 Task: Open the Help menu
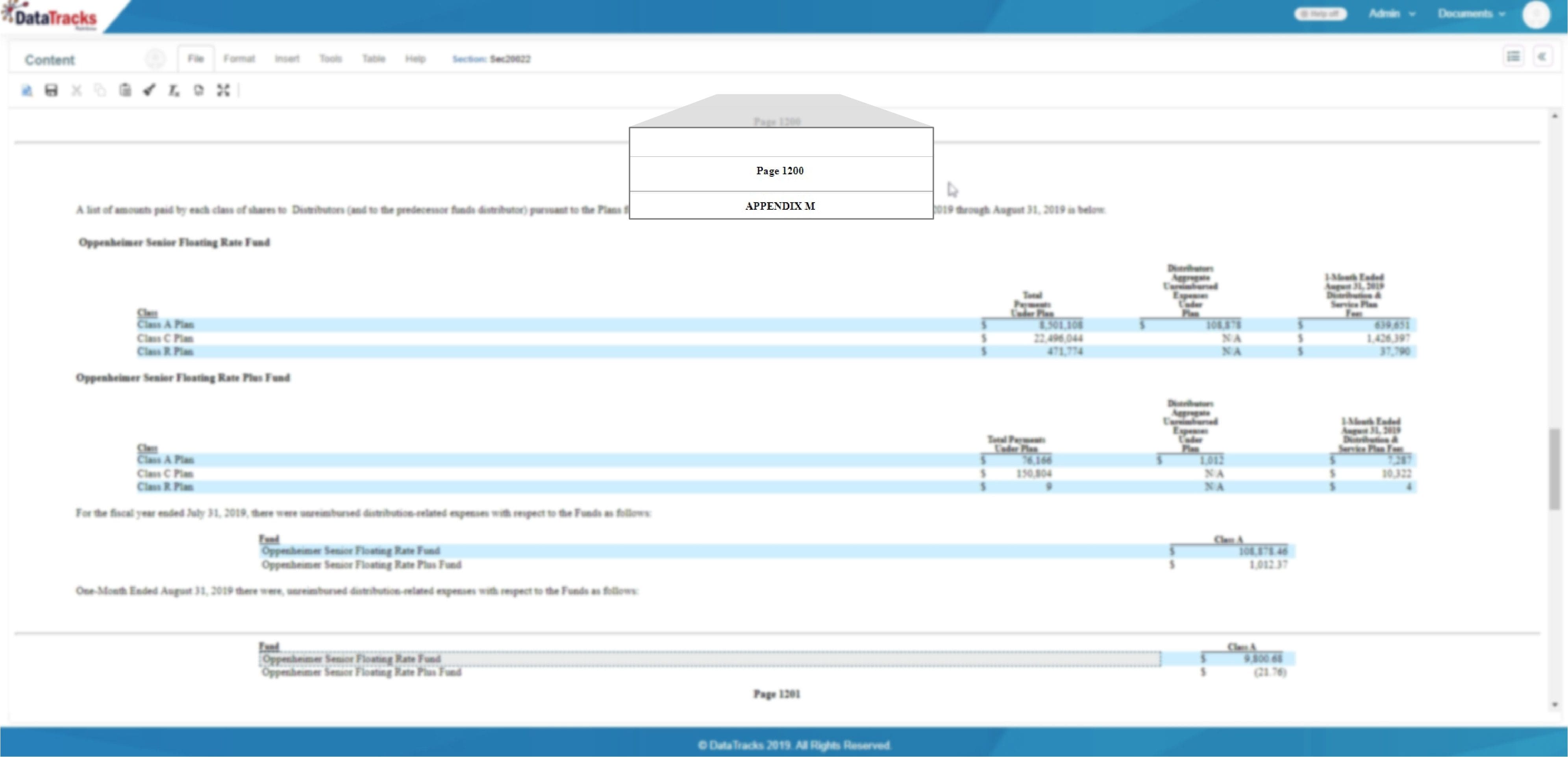click(x=415, y=58)
